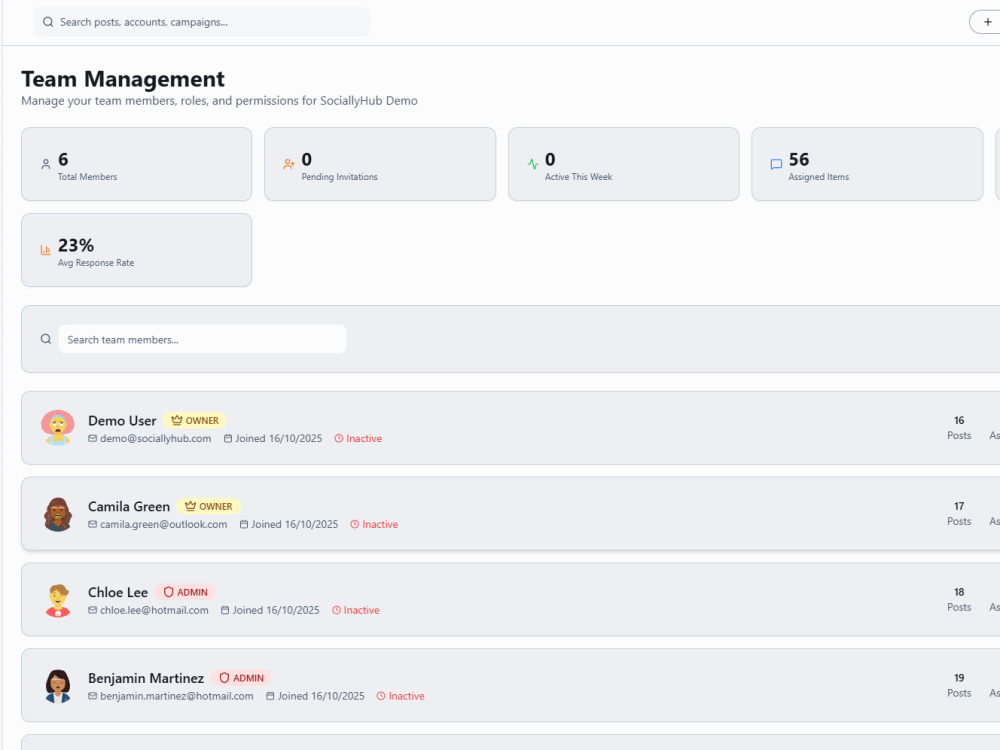Click the 0 Pending Invitations value
This screenshot has width=1000, height=750.
tap(307, 159)
